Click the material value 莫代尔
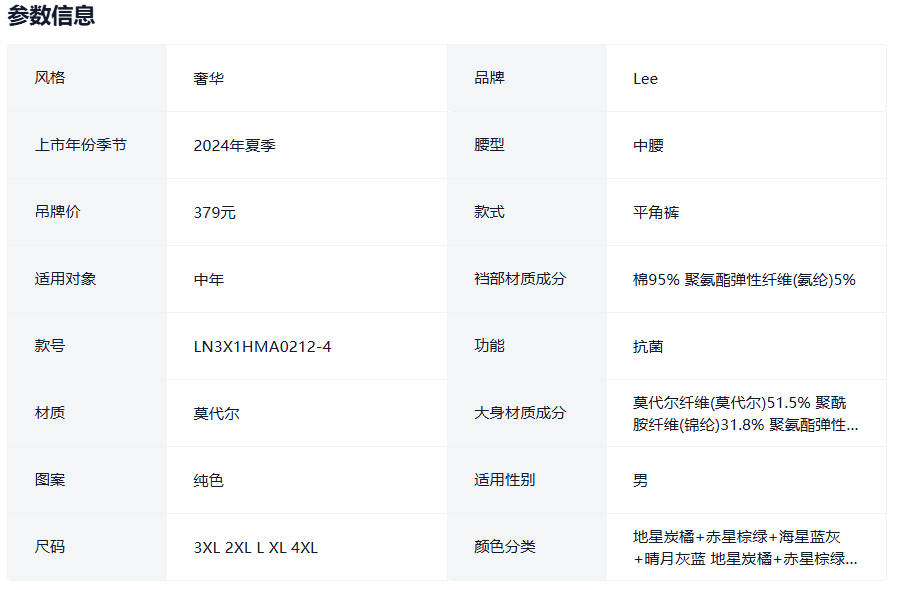 [216, 414]
